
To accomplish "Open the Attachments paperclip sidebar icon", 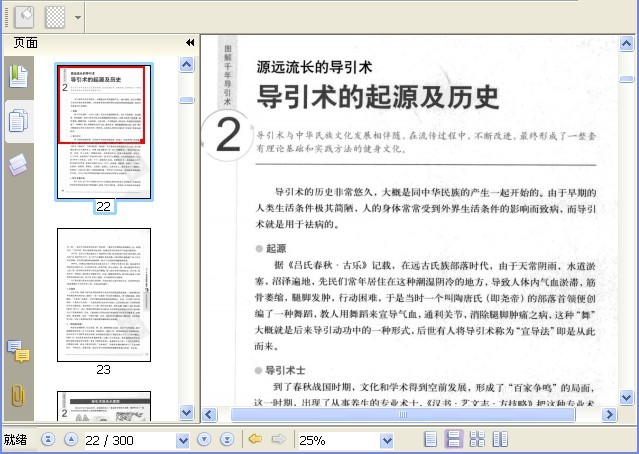I will click(18, 395).
